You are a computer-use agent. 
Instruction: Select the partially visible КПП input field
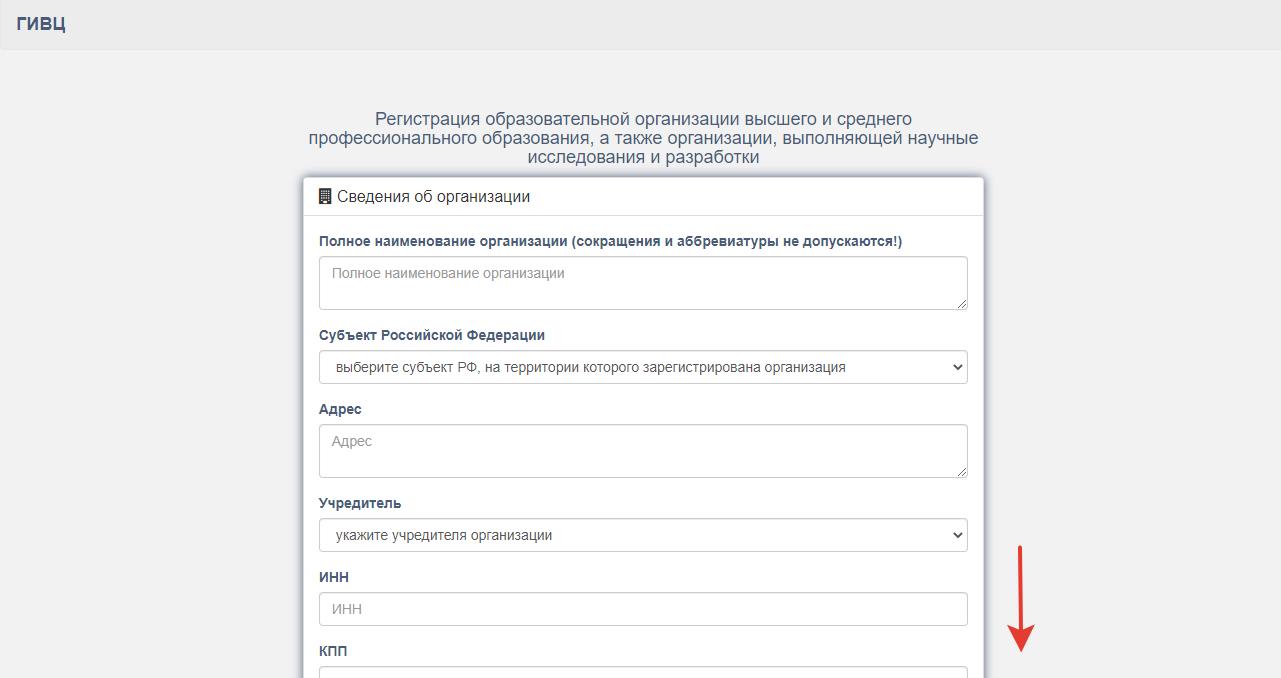(x=642, y=672)
